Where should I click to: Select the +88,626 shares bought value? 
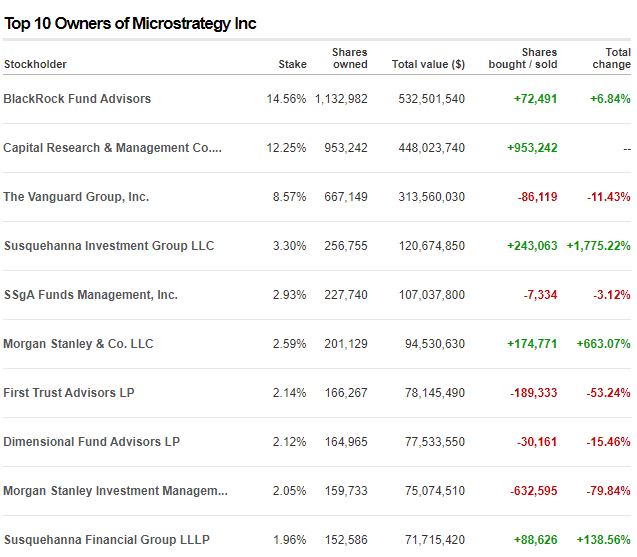(x=535, y=540)
